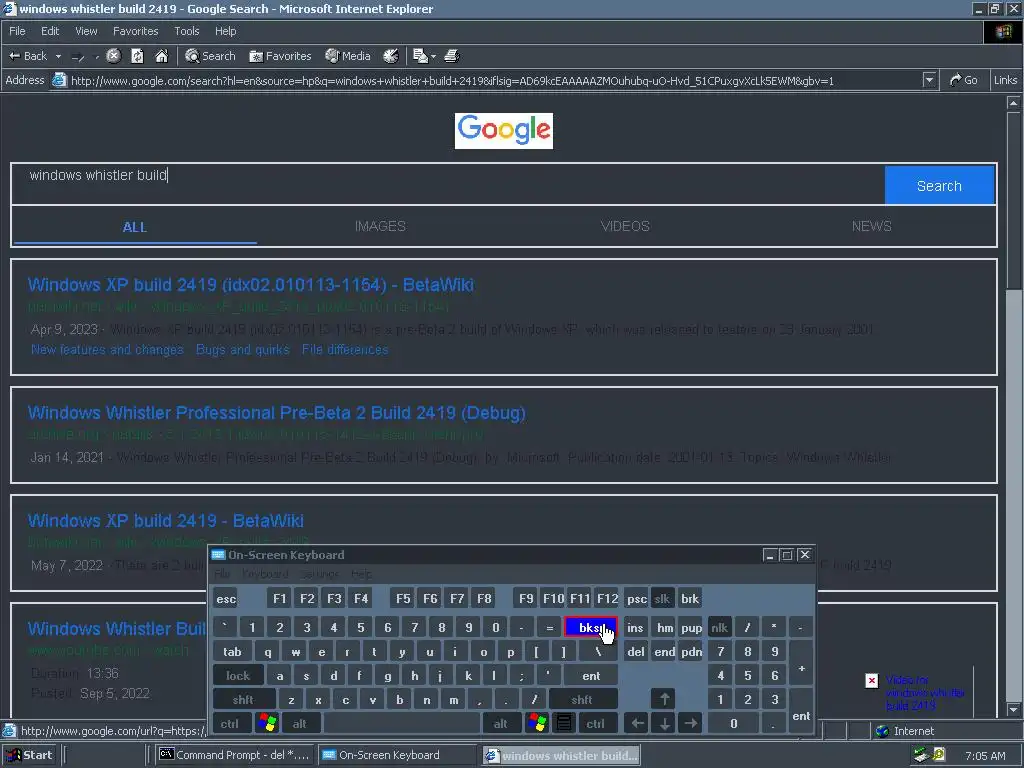The image size is (1024, 768).
Task: Tap the down arrow key on On-Screen Keyboard
Action: [664, 723]
